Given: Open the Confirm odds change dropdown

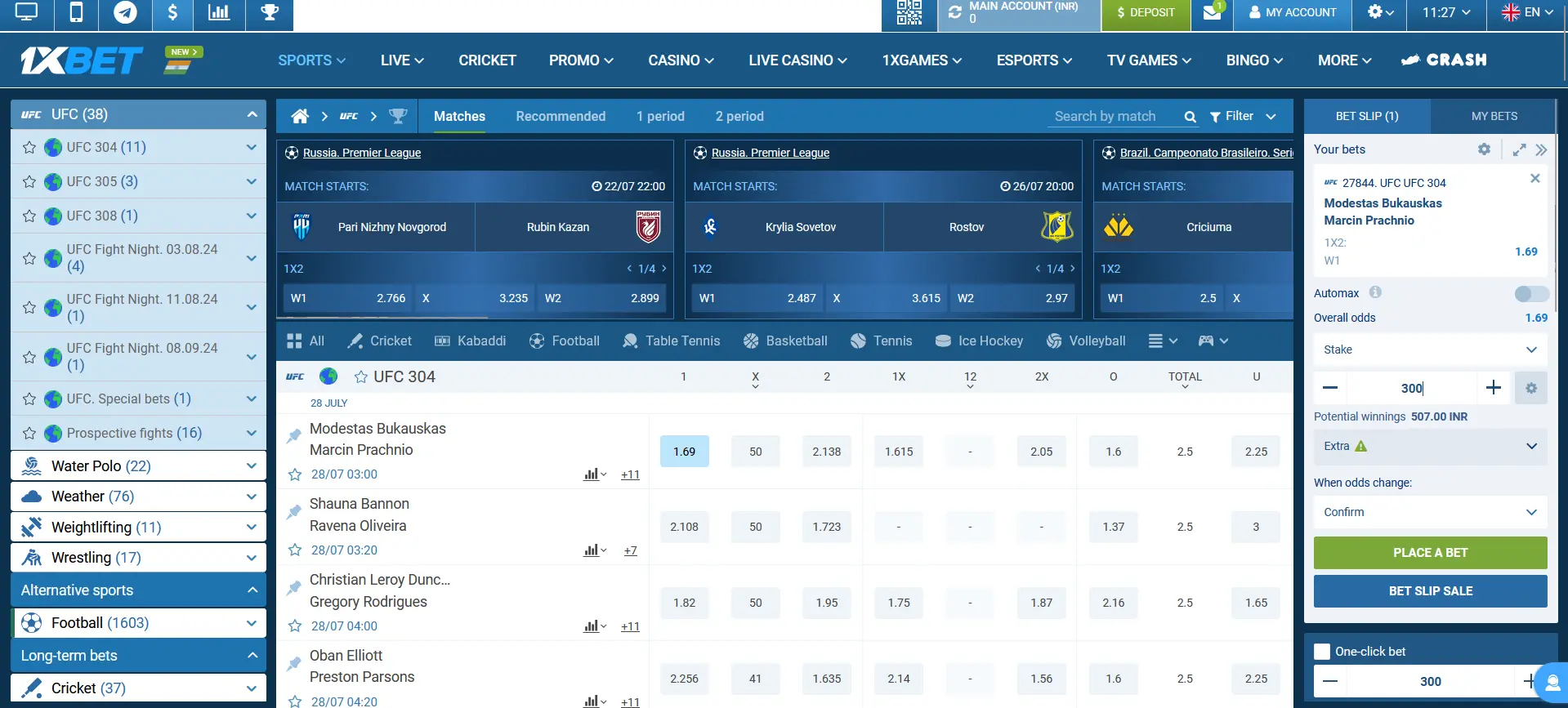Looking at the screenshot, I should tap(1430, 512).
